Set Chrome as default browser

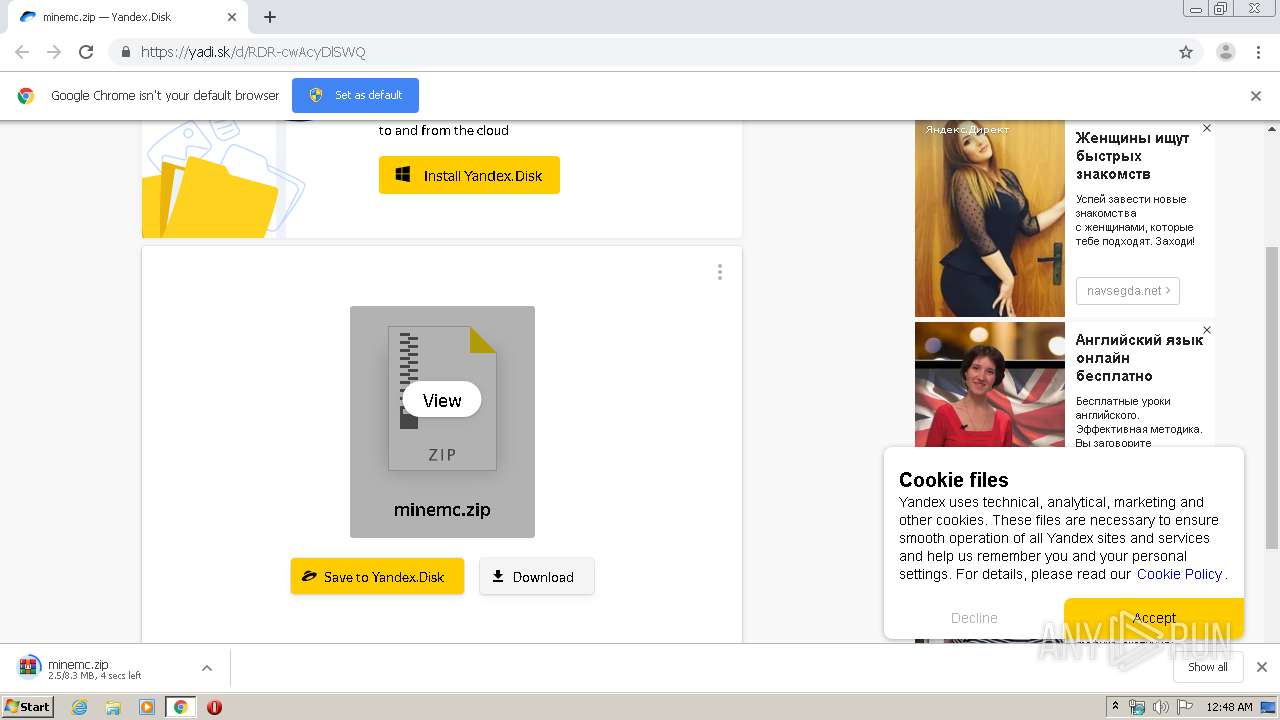[x=355, y=95]
